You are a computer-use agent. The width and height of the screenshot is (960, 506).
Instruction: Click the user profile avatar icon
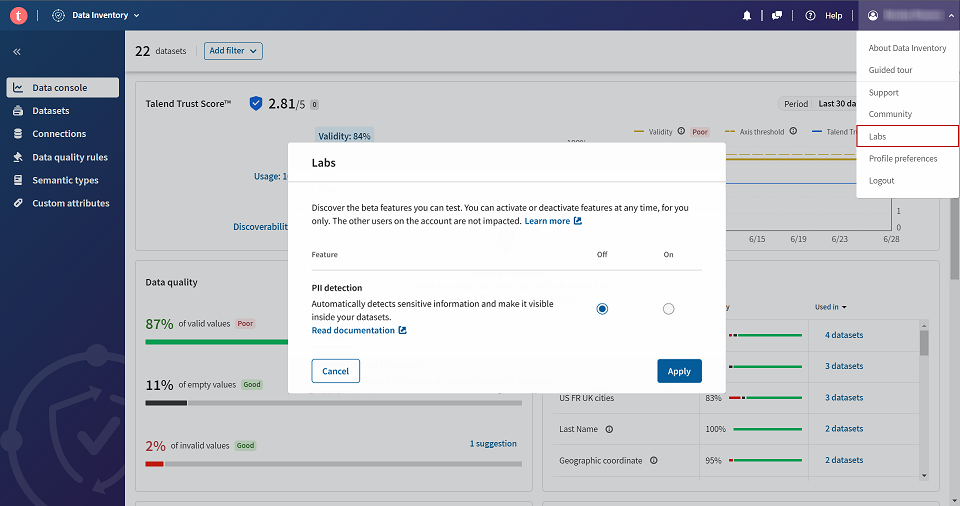tap(873, 15)
